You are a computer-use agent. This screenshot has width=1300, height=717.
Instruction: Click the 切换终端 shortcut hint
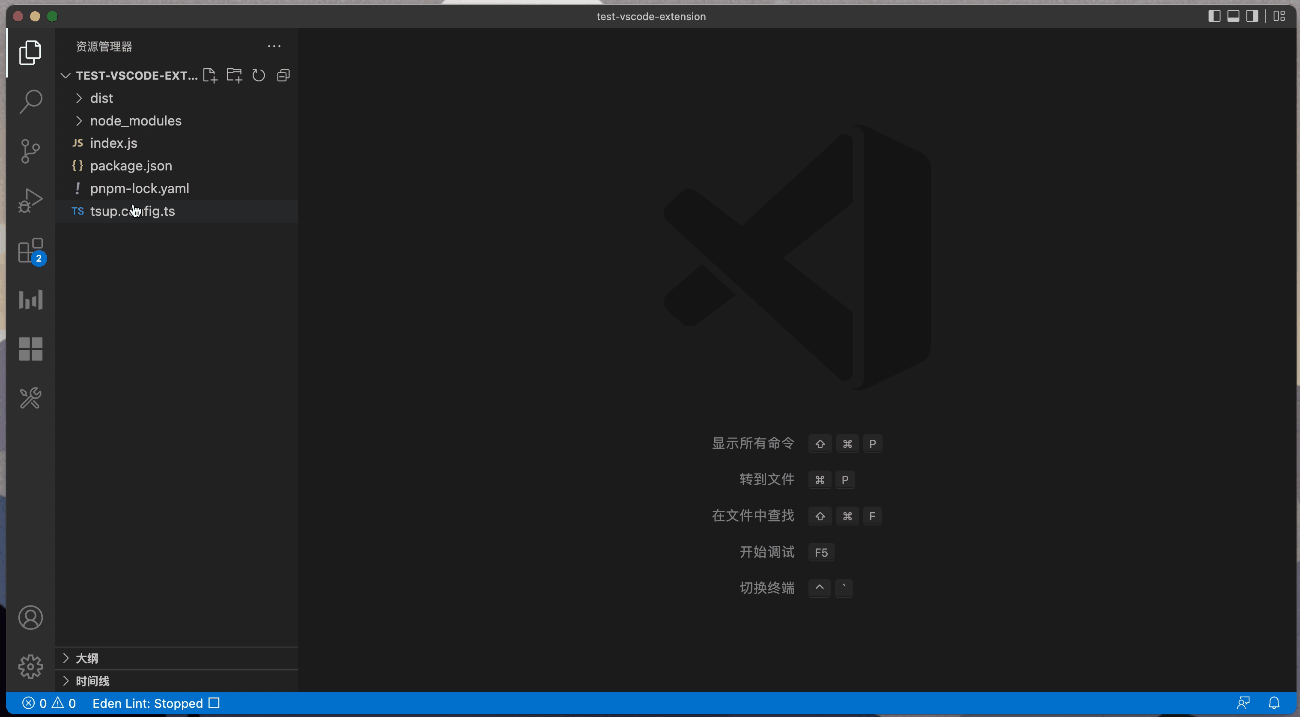[767, 588]
